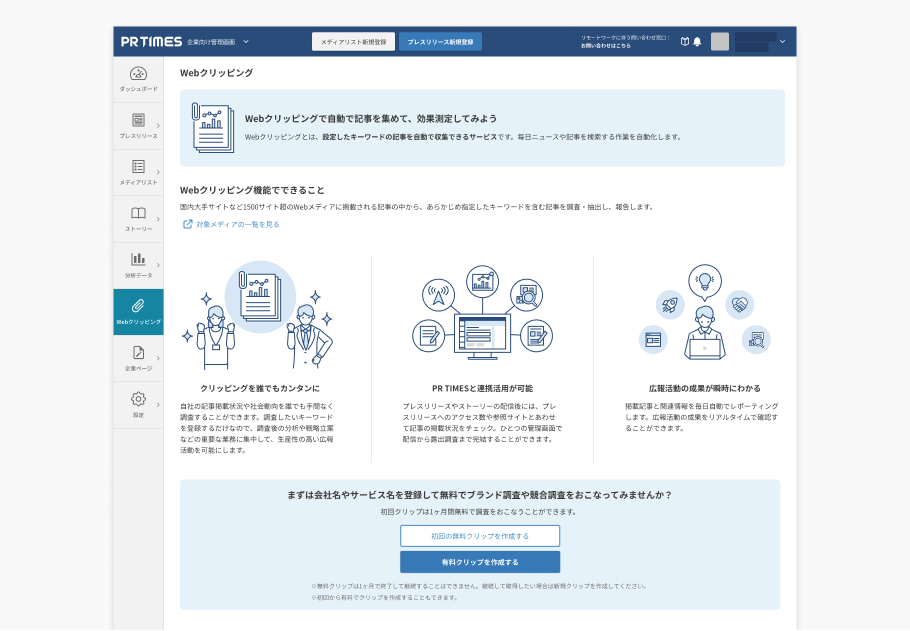Click the PR TIMES logo
The image size is (910, 631).
pyautogui.click(x=151, y=41)
